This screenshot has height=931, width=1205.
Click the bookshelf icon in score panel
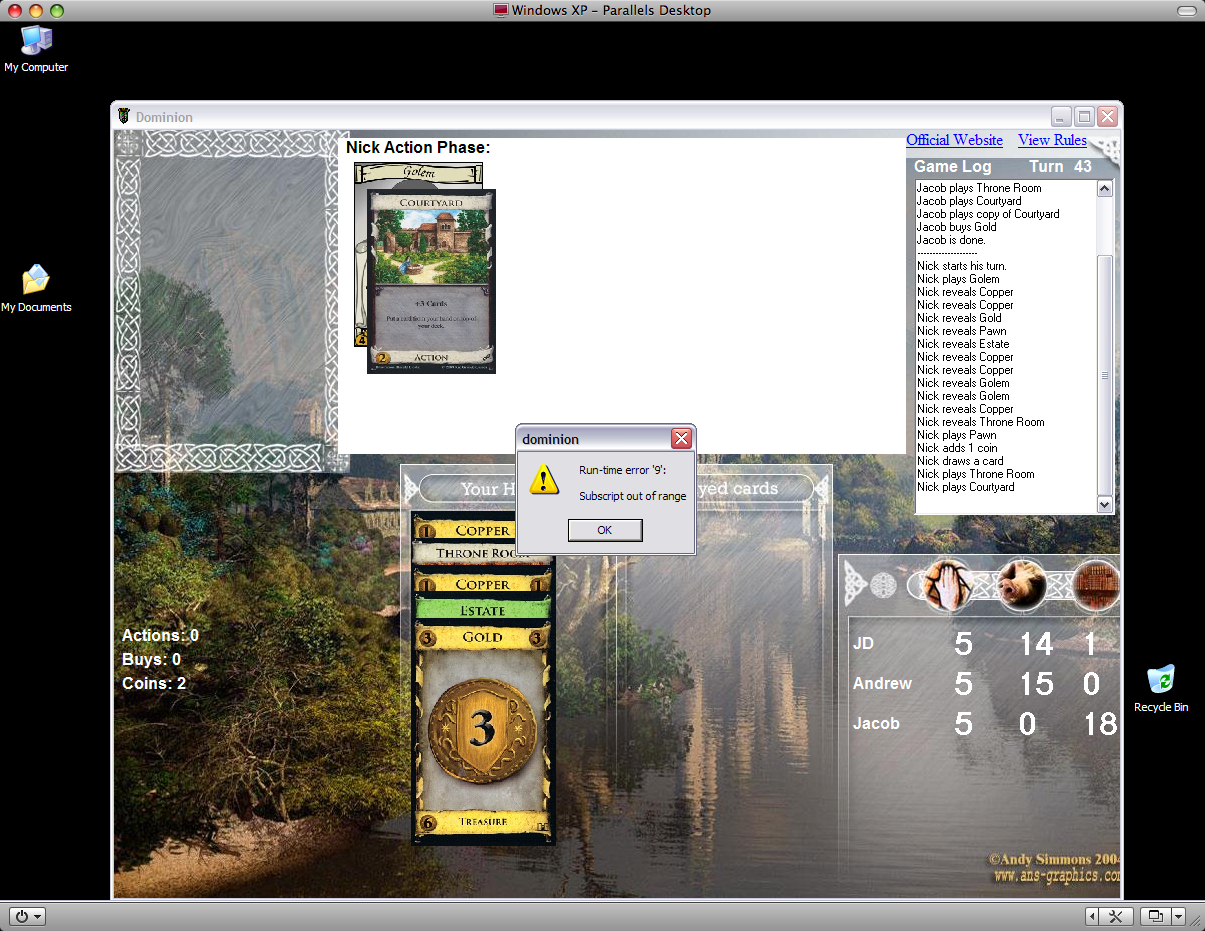coord(1096,585)
